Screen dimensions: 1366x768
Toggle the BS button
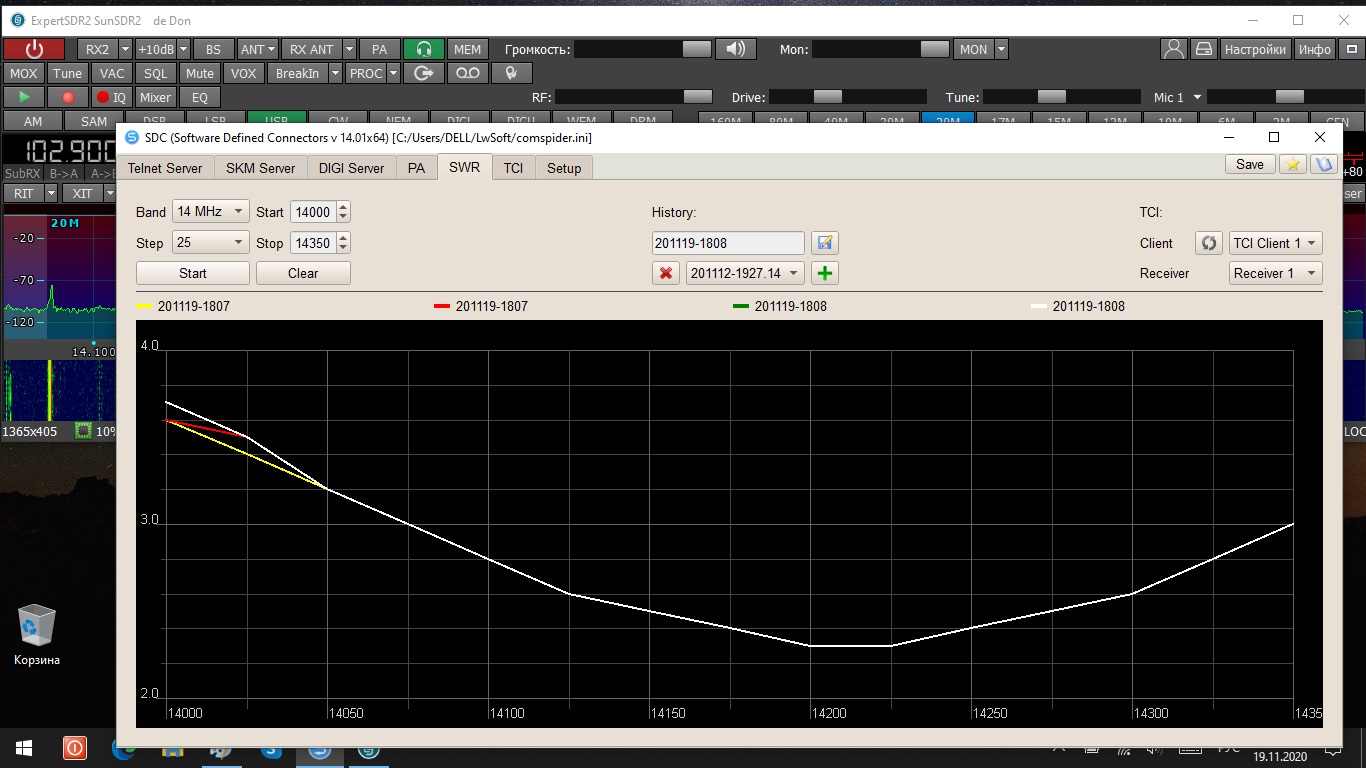coord(214,49)
